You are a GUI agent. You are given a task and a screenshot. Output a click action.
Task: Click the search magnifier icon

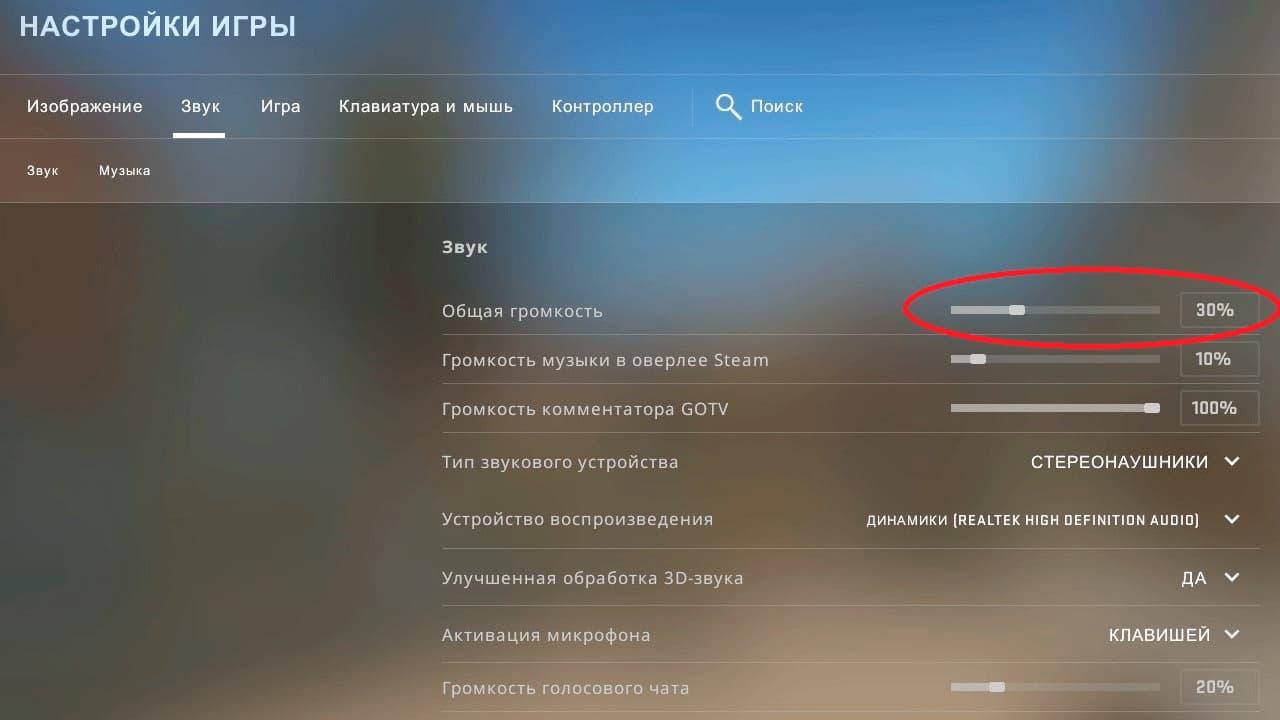(x=728, y=107)
